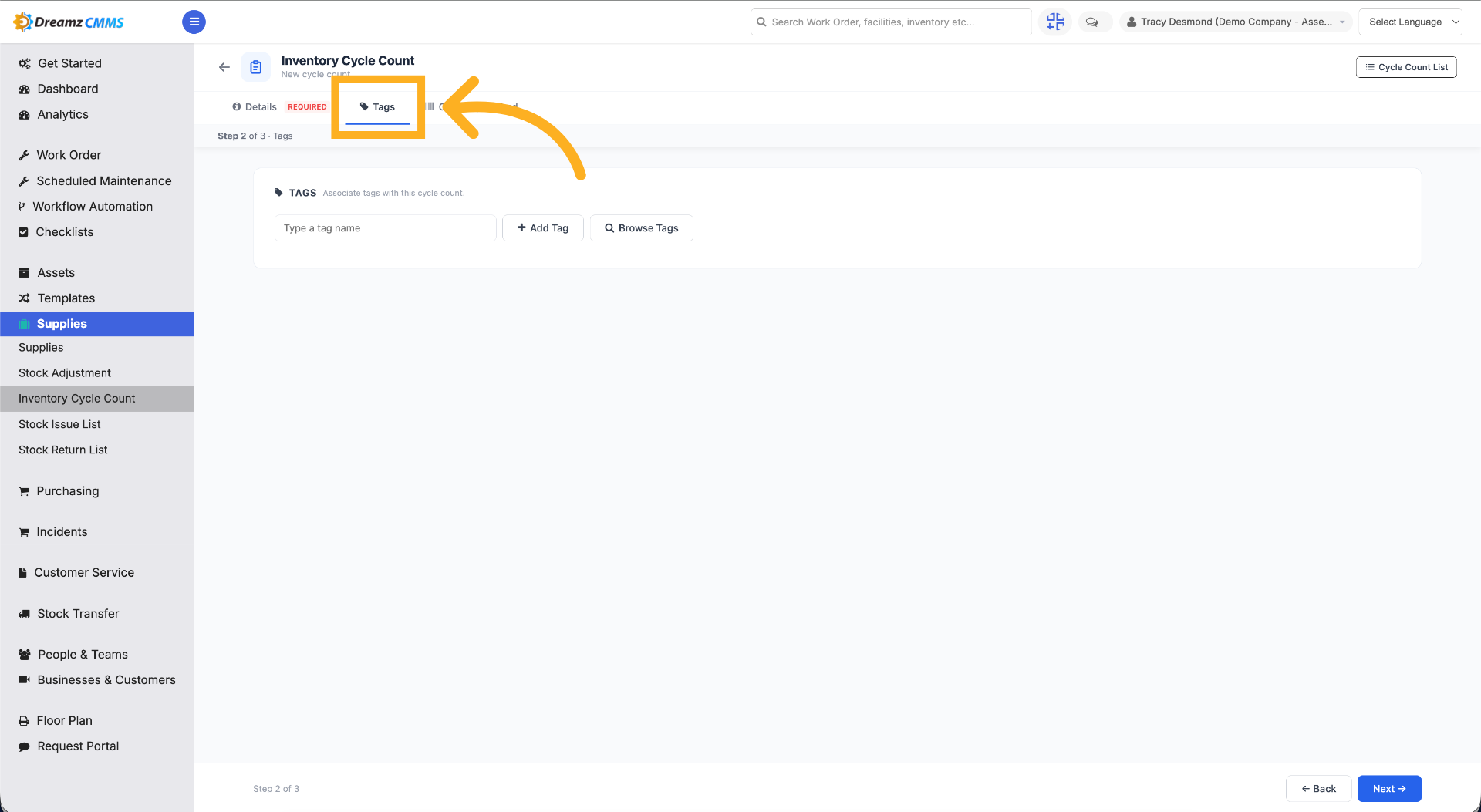Viewport: 1481px width, 812px height.
Task: Focus the Type a tag name field
Action: pos(385,228)
